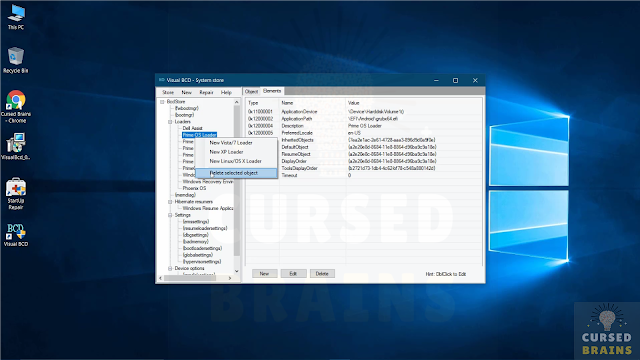The image size is (640, 360).
Task: Click the 'en-US' locale value
Action: tap(354, 133)
